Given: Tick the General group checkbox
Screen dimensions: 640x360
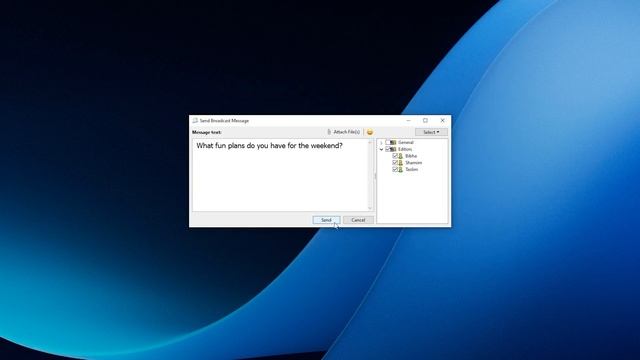Looking at the screenshot, I should pos(388,142).
